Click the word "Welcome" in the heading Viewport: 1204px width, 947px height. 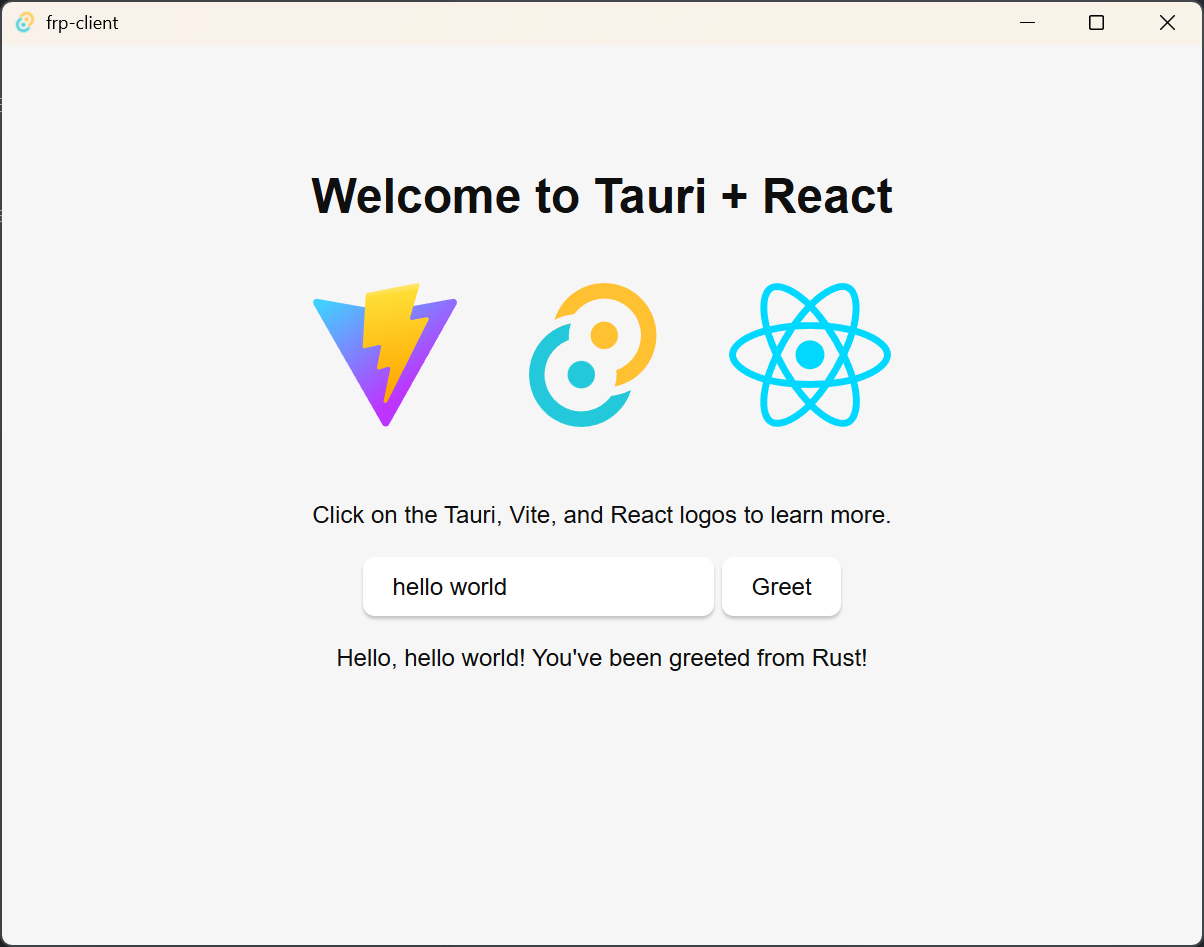pos(417,196)
